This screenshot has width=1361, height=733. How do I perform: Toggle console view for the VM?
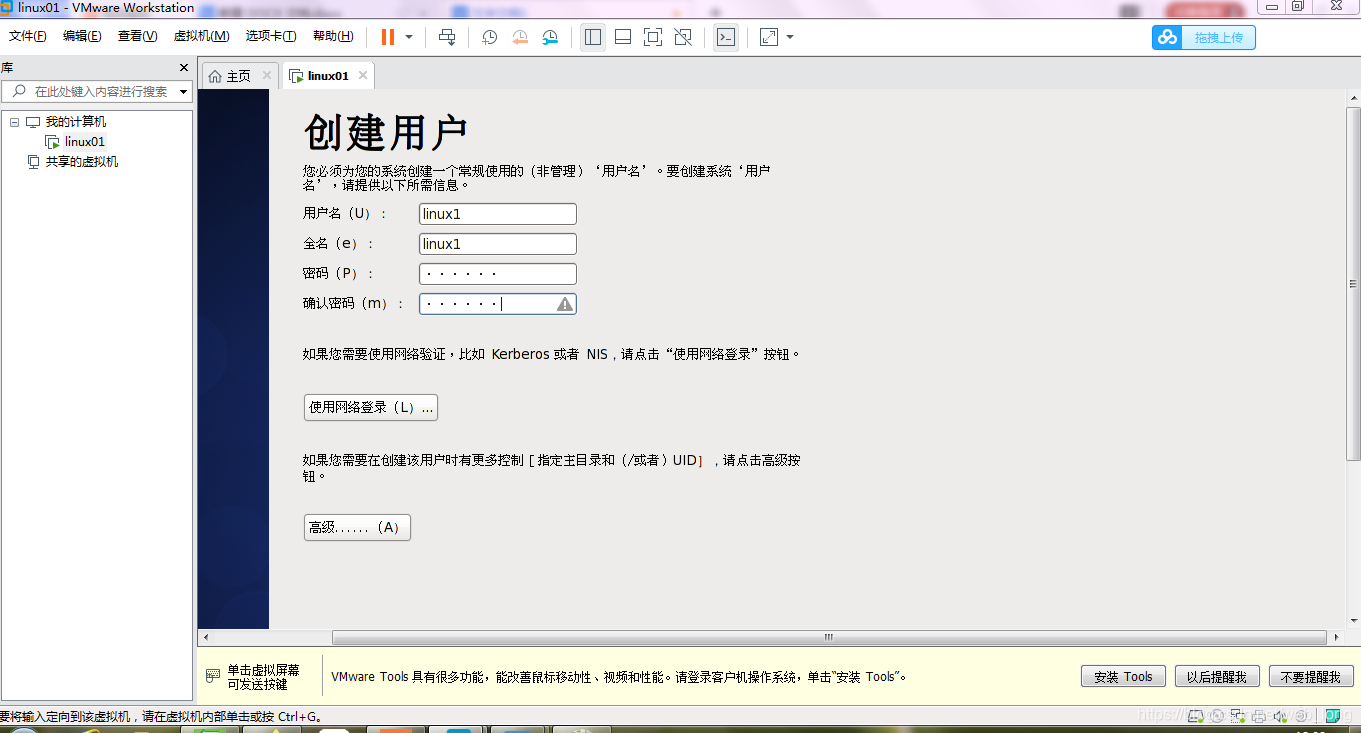coord(726,36)
